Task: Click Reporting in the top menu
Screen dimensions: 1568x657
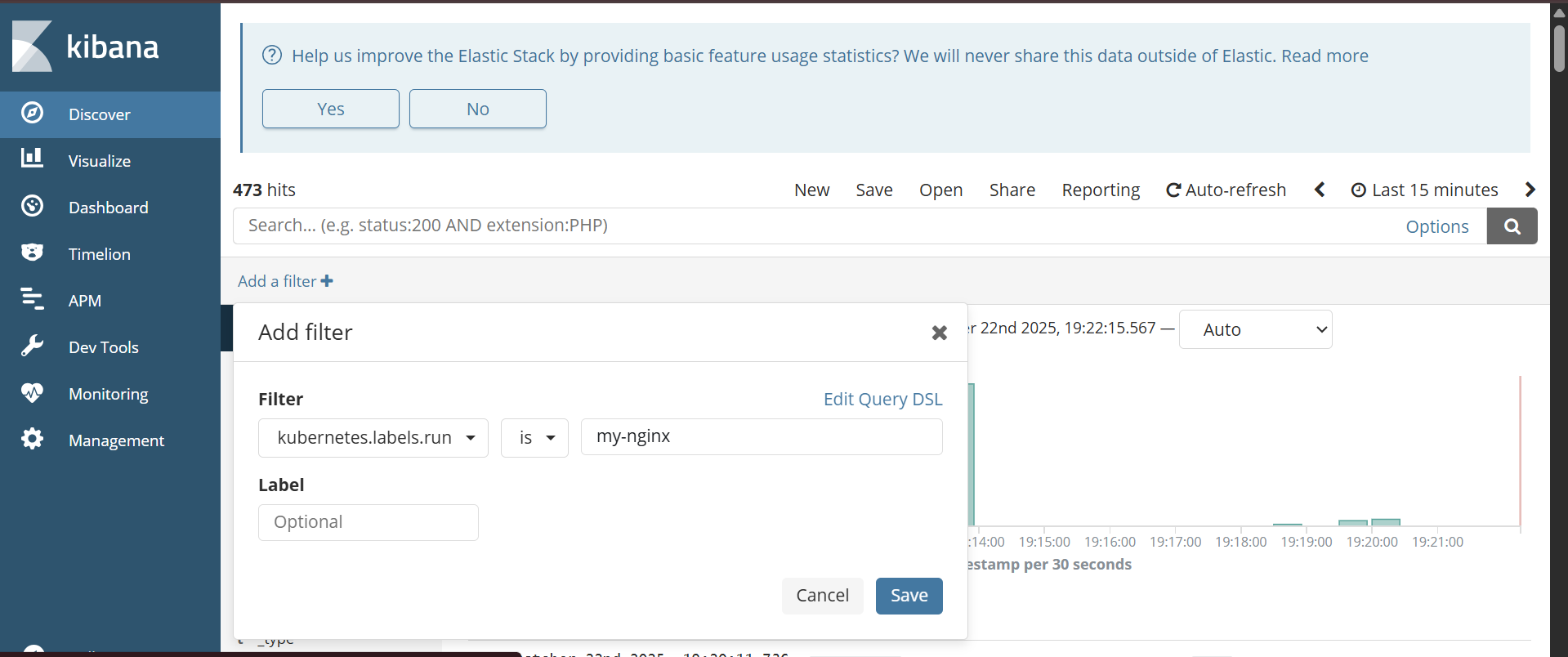Action: [1100, 190]
